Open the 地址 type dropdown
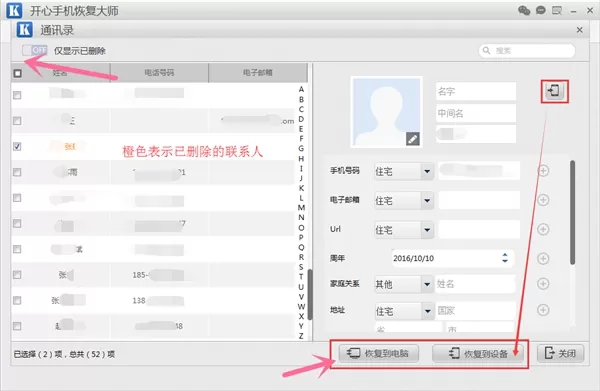 click(404, 311)
